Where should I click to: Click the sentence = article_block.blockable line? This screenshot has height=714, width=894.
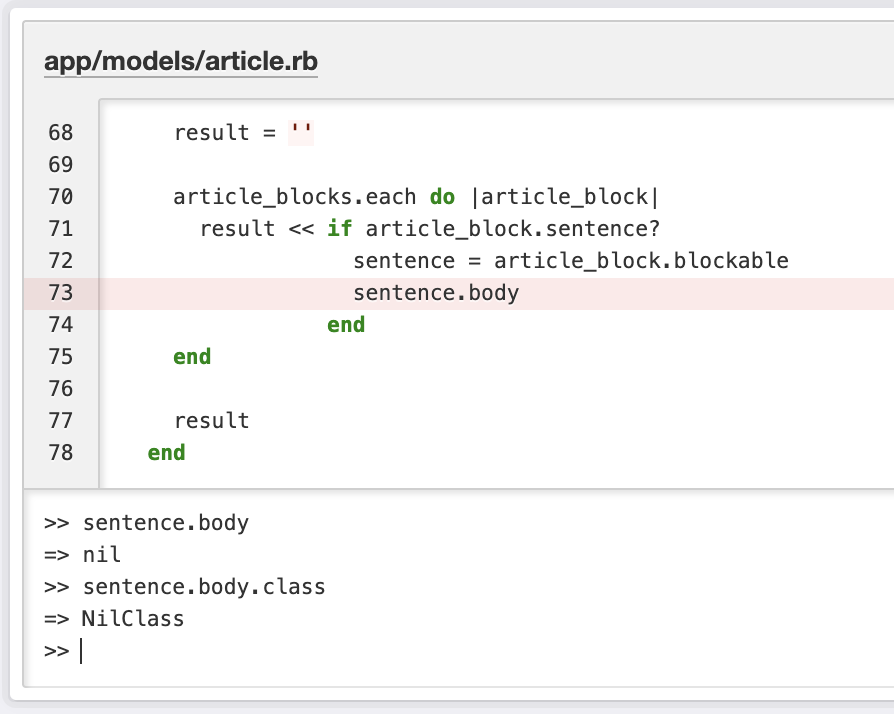pyautogui.click(x=570, y=261)
